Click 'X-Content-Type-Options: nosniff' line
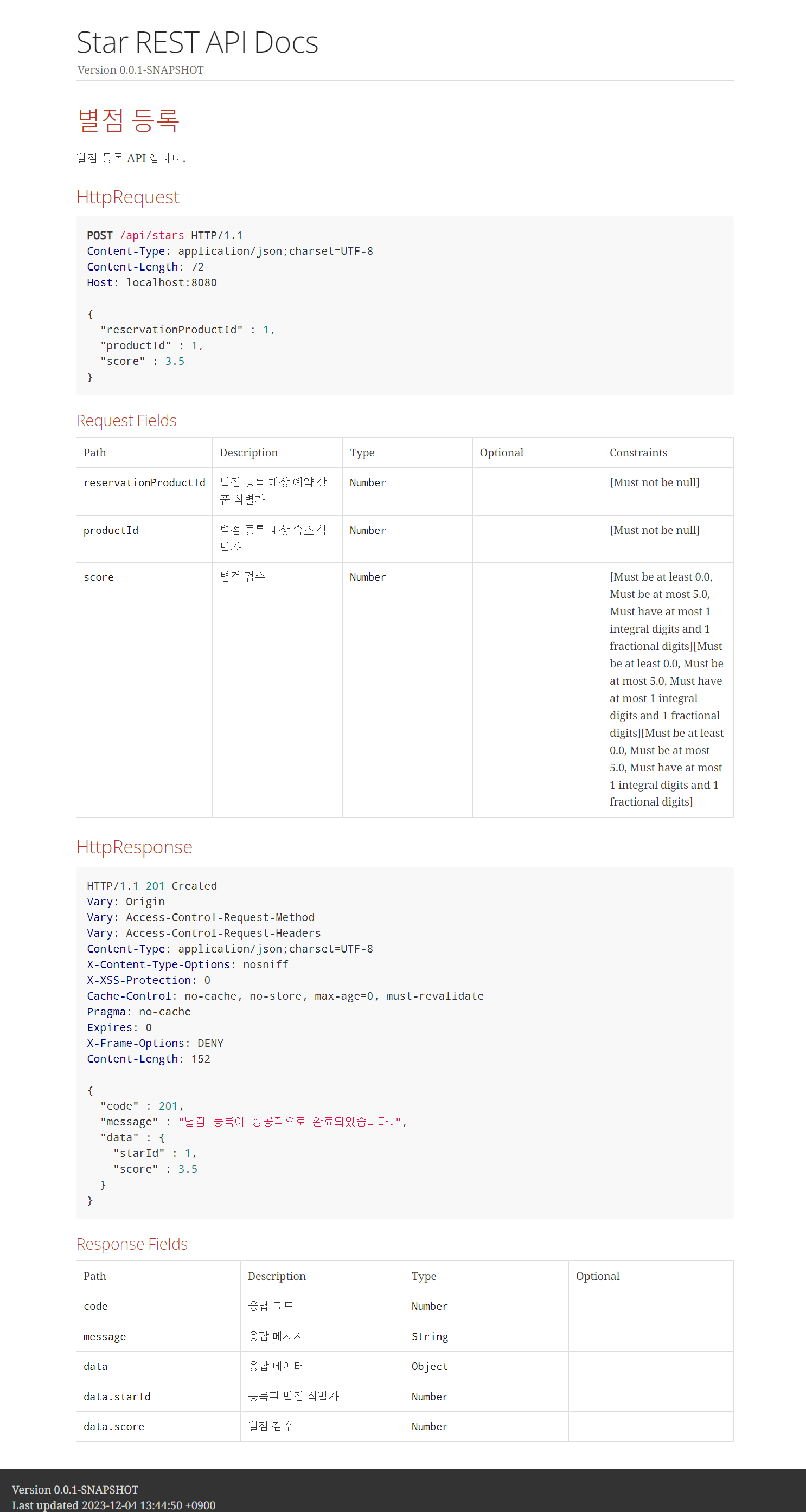Screen dimensions: 806x1512 188,964
